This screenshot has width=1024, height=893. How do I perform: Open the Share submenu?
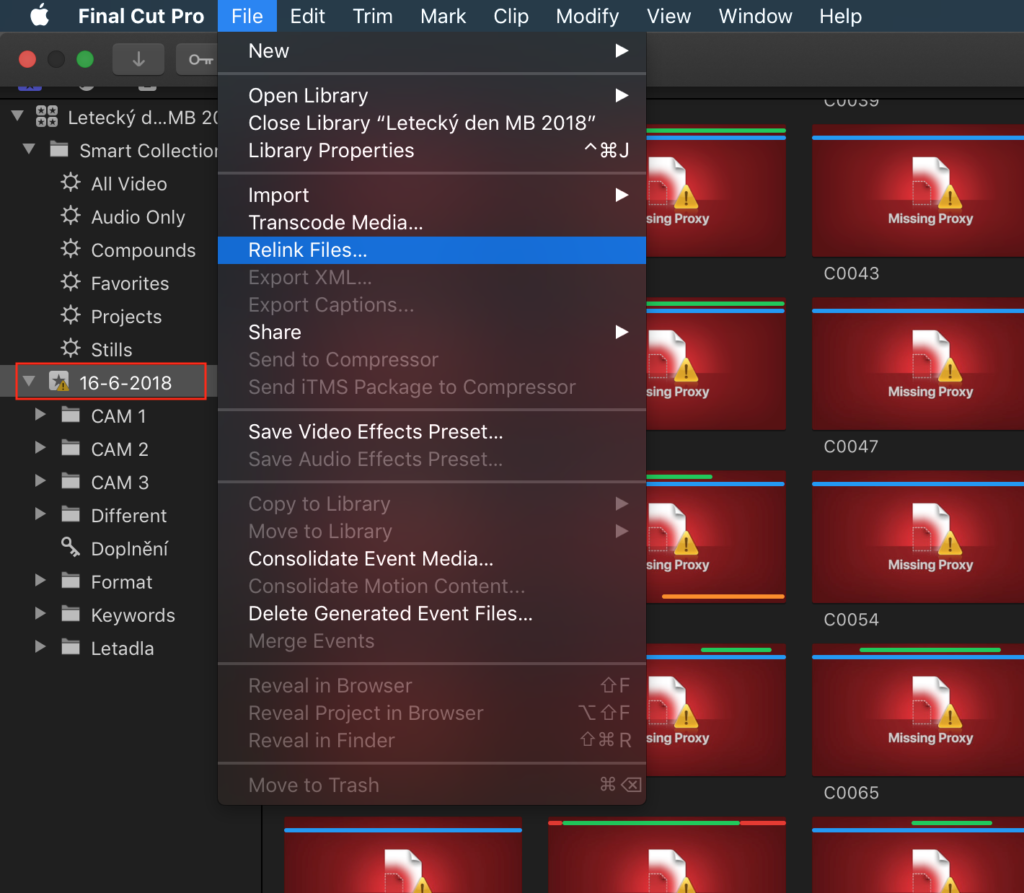(432, 332)
